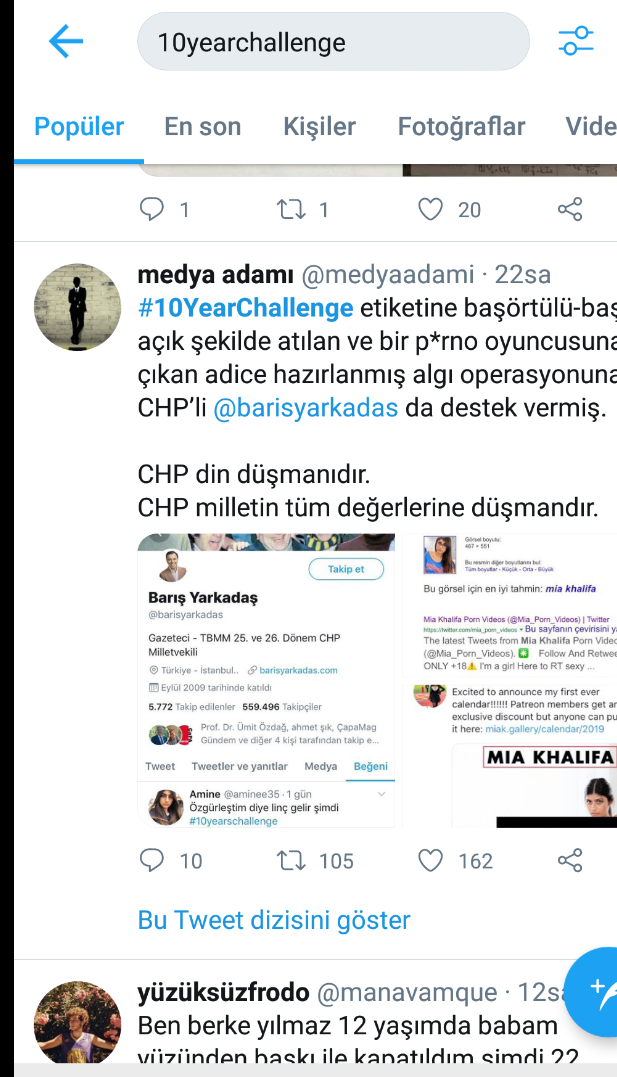Click Bu Tweet dizisini göster link
The width and height of the screenshot is (617, 1077).
click(x=274, y=920)
